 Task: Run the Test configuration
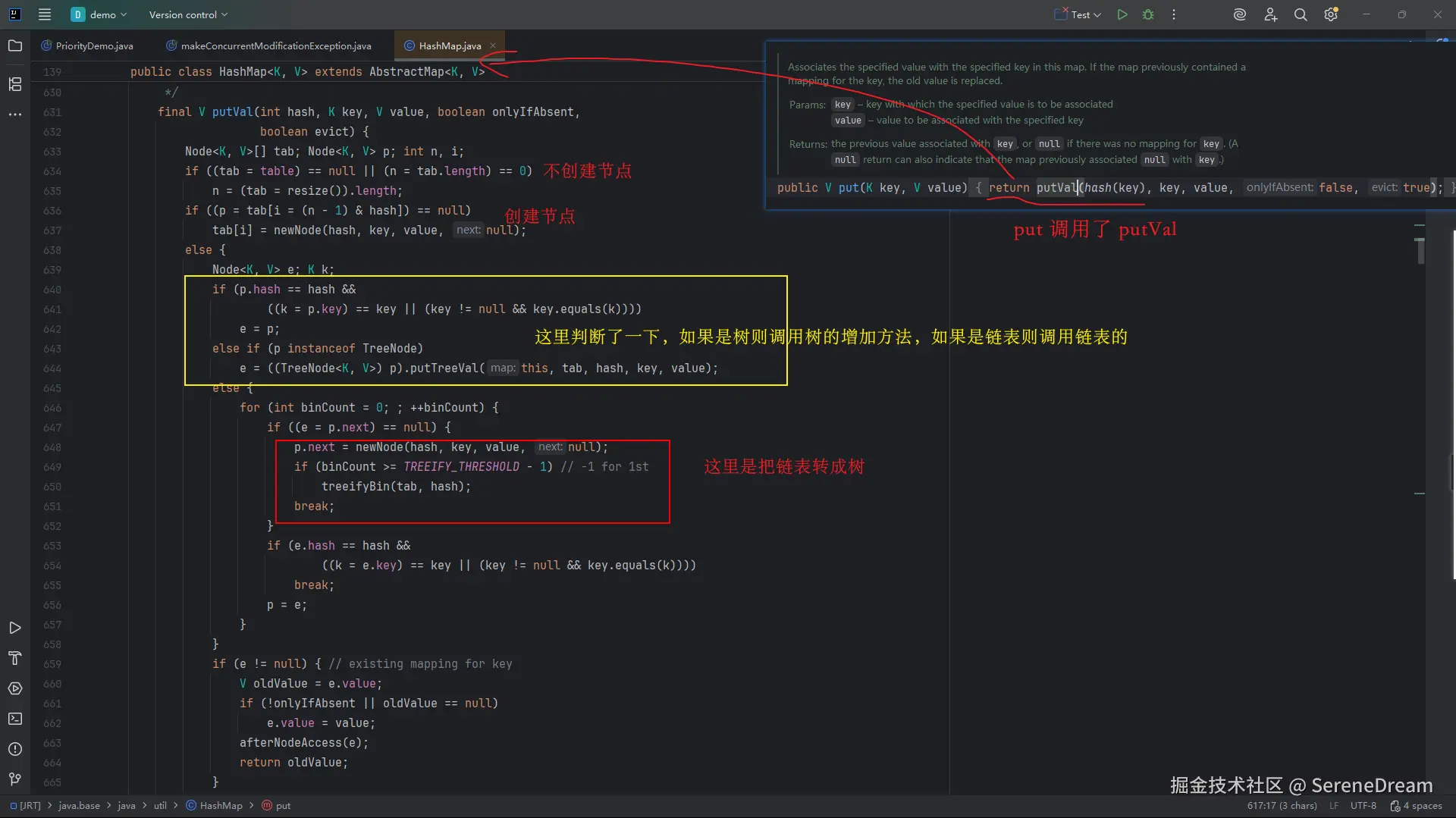1122,14
